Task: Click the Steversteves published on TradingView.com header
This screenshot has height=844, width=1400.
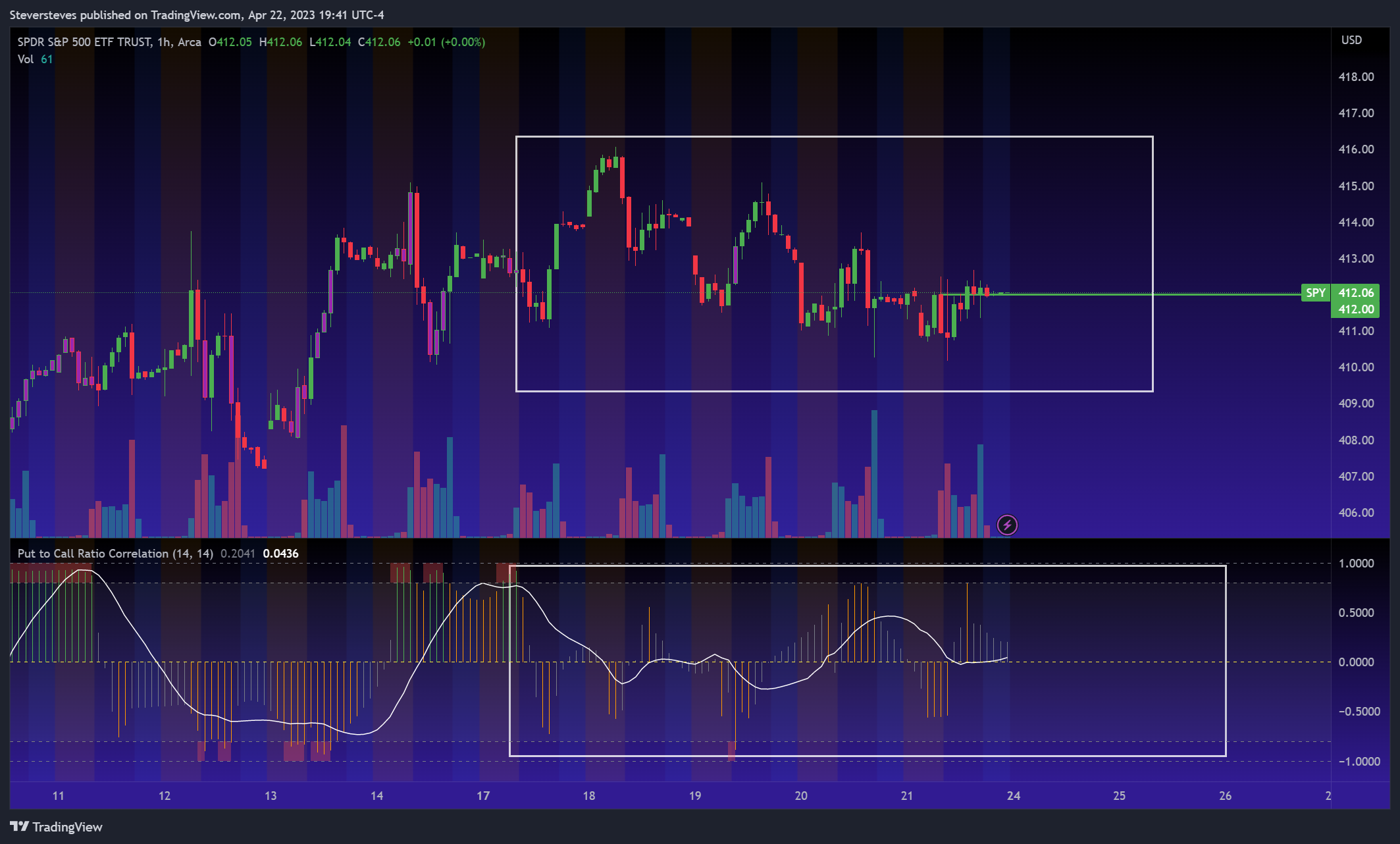Action: (197, 14)
